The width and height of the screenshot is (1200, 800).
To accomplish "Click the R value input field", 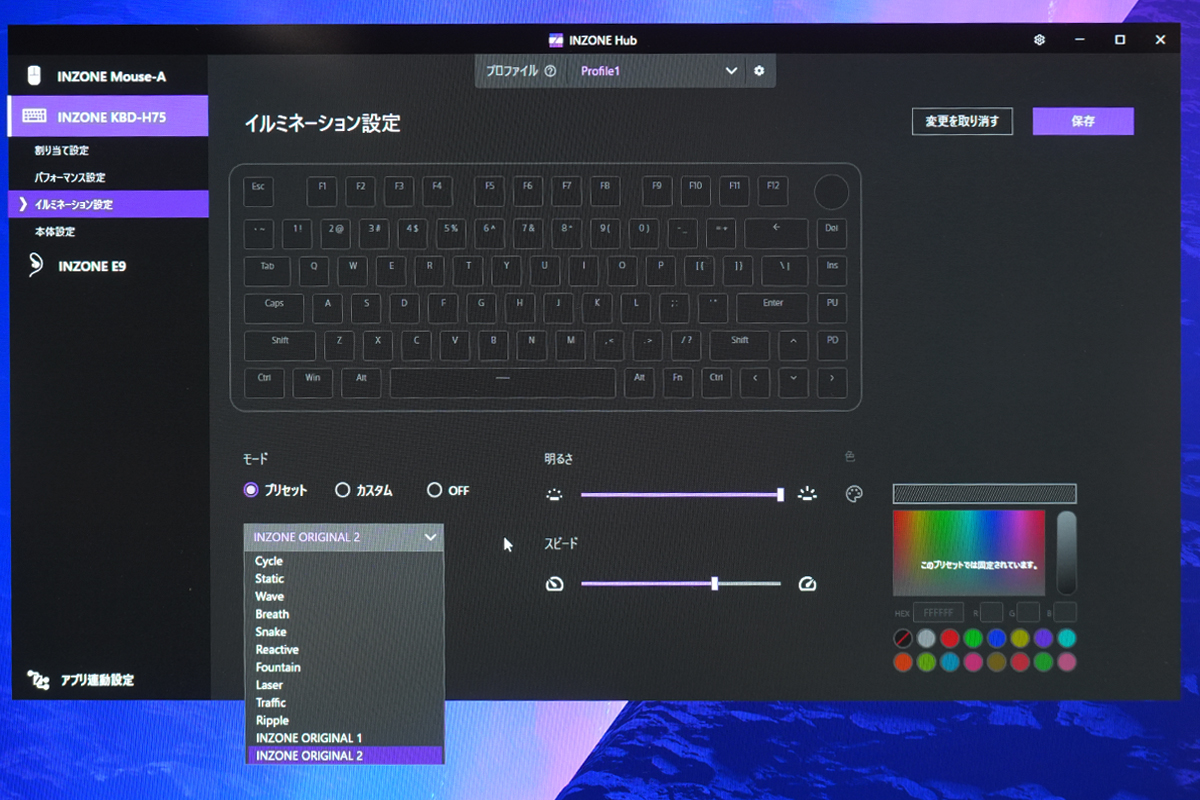I will click(x=991, y=612).
